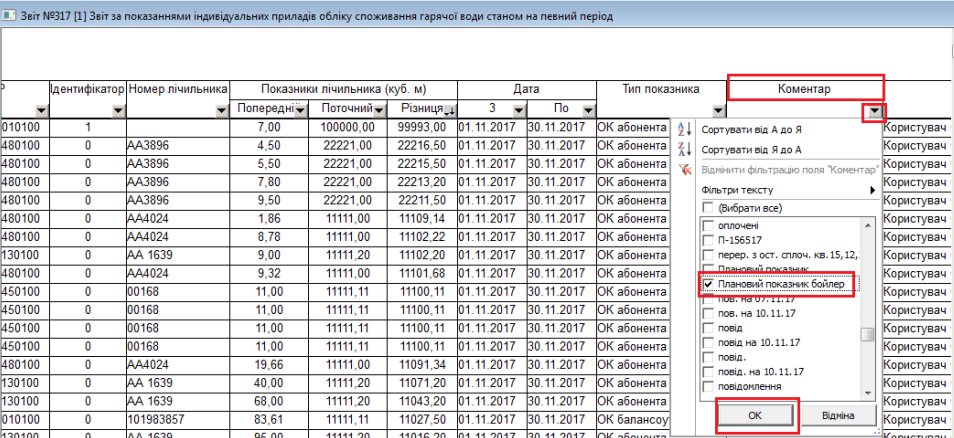Open the Тип показника filter dropdown
The height and width of the screenshot is (438, 954).
(x=719, y=110)
